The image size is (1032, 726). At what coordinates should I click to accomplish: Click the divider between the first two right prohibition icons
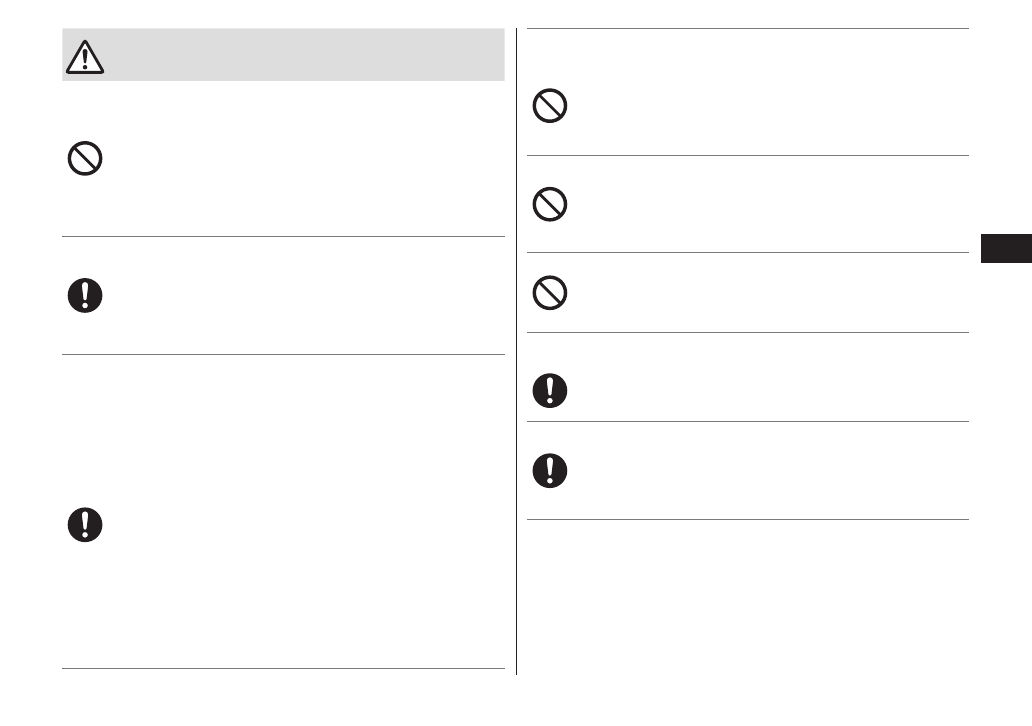coord(748,155)
